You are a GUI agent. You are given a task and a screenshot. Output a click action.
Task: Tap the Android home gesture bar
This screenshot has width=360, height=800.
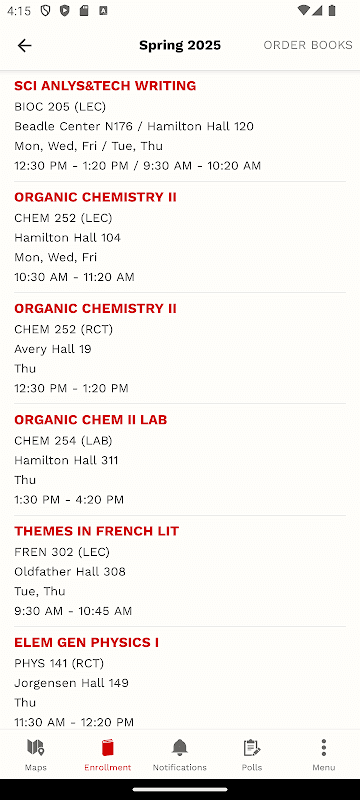pos(180,789)
